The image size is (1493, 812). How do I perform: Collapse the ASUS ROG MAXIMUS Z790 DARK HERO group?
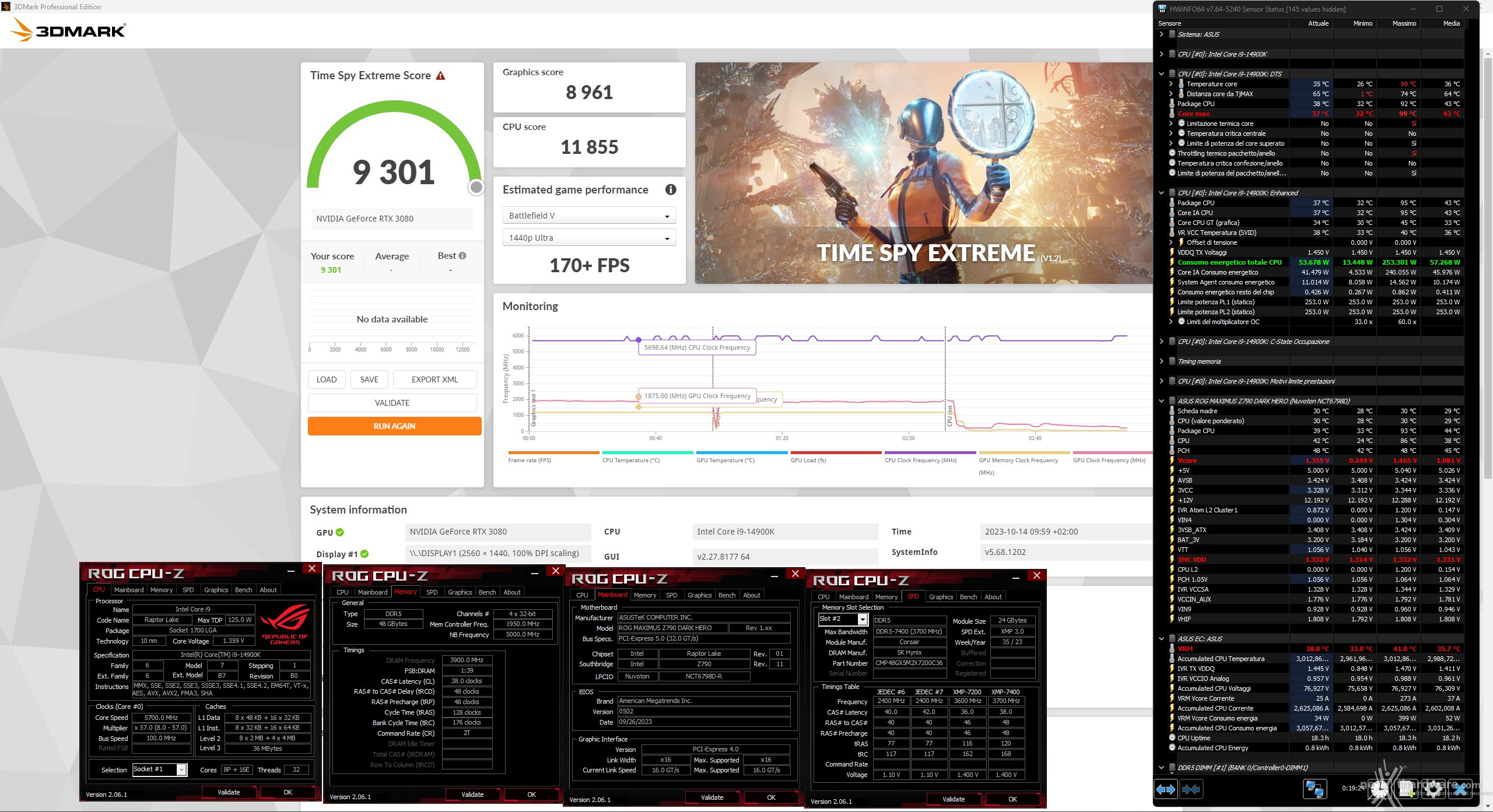pos(1161,401)
